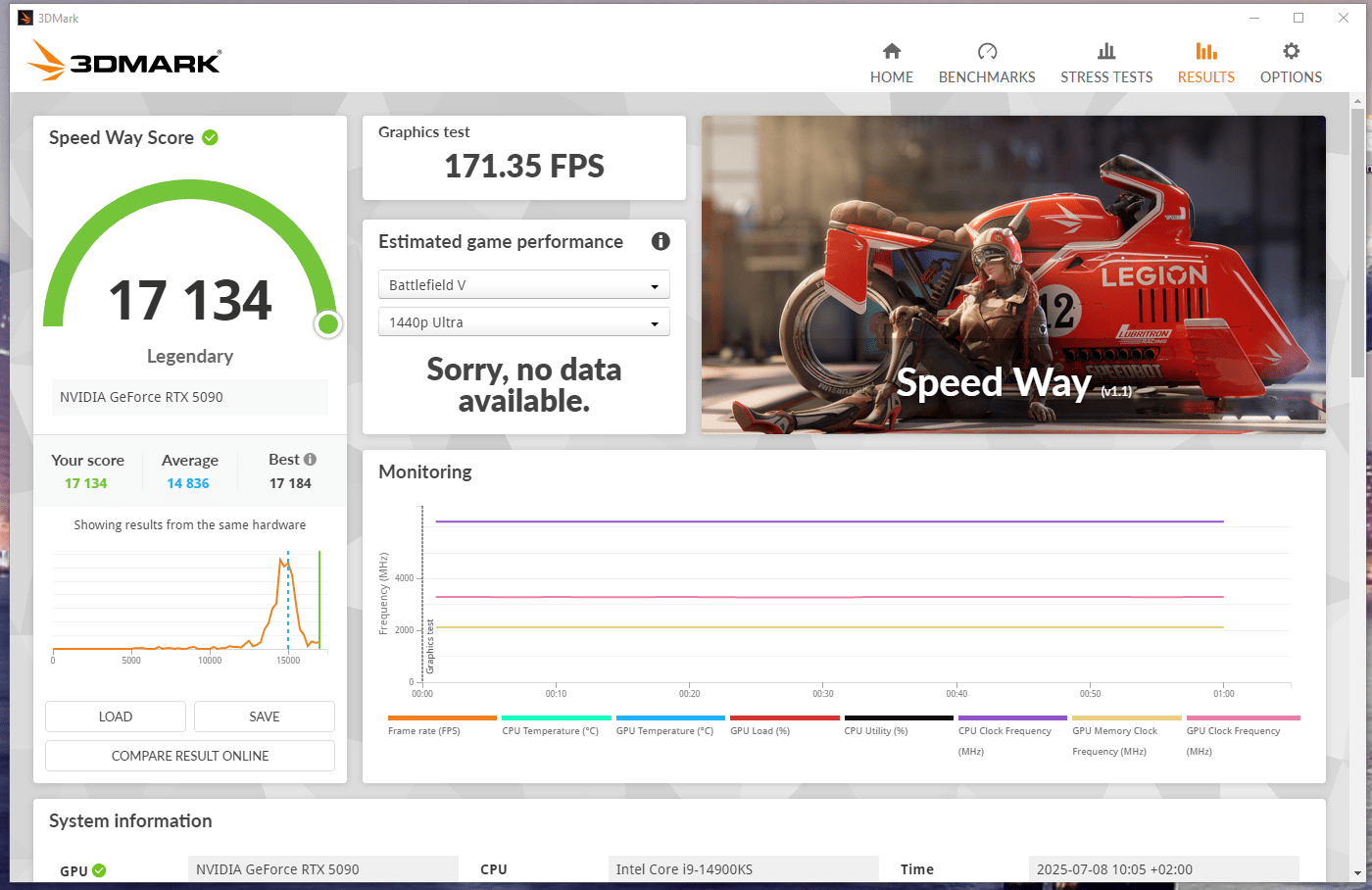Select the Results tab
This screenshot has width=1372, height=890.
click(1205, 63)
